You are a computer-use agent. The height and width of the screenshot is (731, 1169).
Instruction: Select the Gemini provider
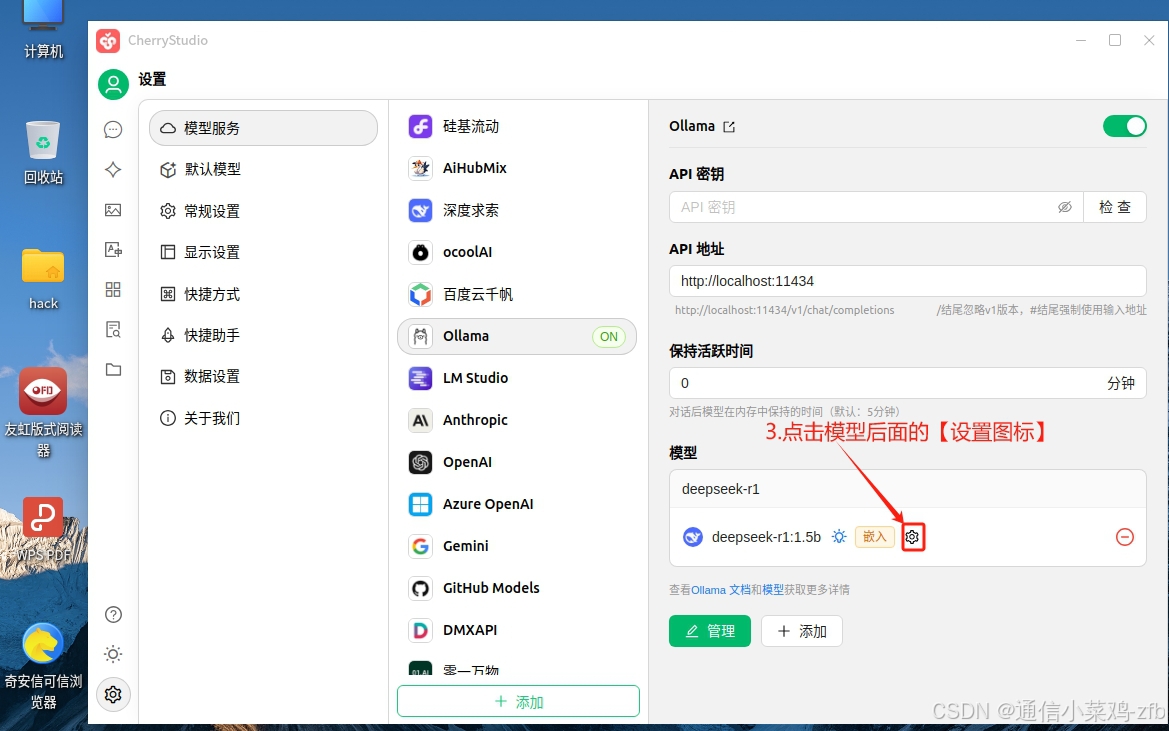[517, 546]
